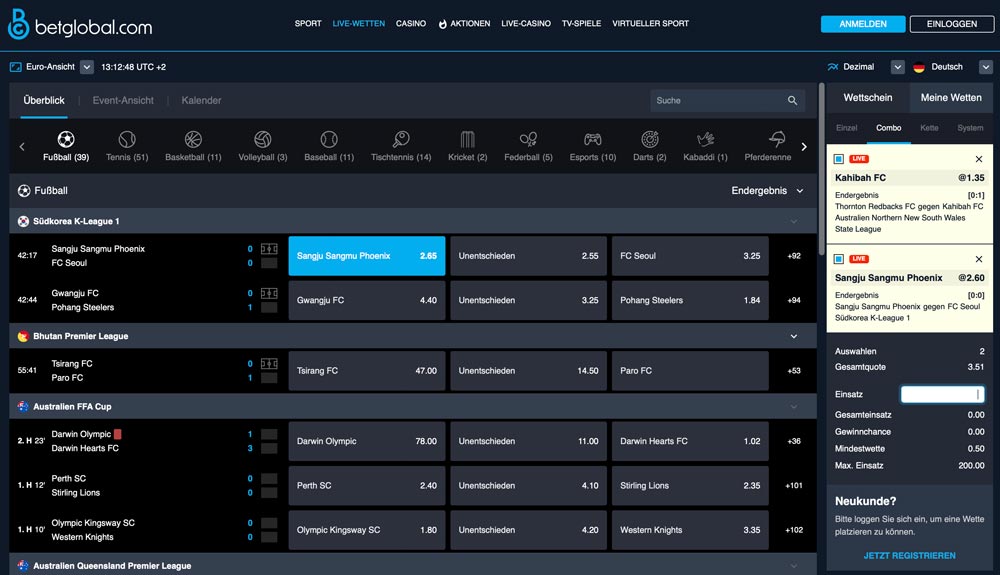Collapse the Bhutan Premier League section
Viewport: 1000px width, 575px height.
tap(794, 336)
